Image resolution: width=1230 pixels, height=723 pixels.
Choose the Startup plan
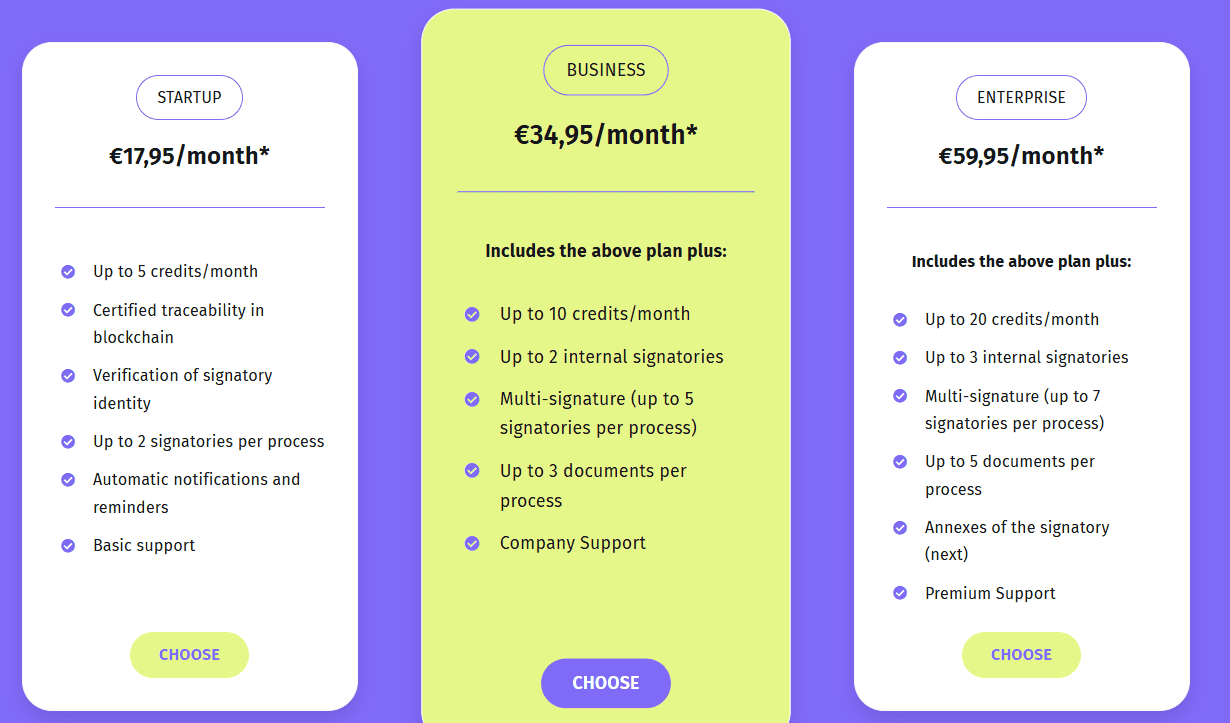(x=189, y=654)
